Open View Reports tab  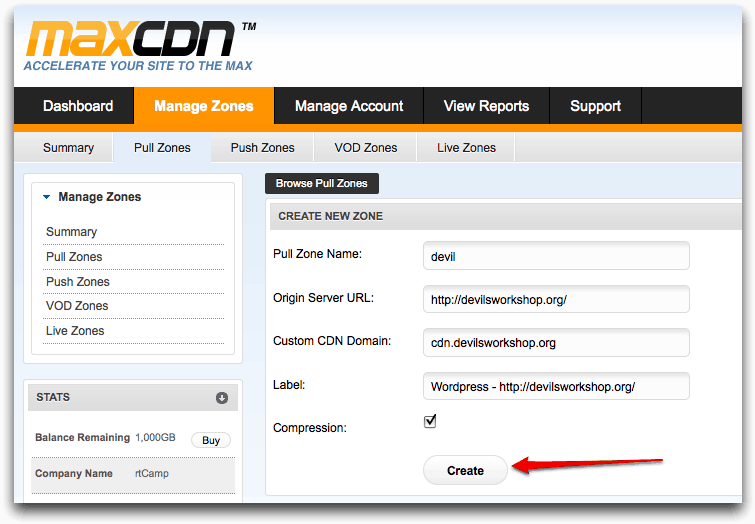point(486,106)
